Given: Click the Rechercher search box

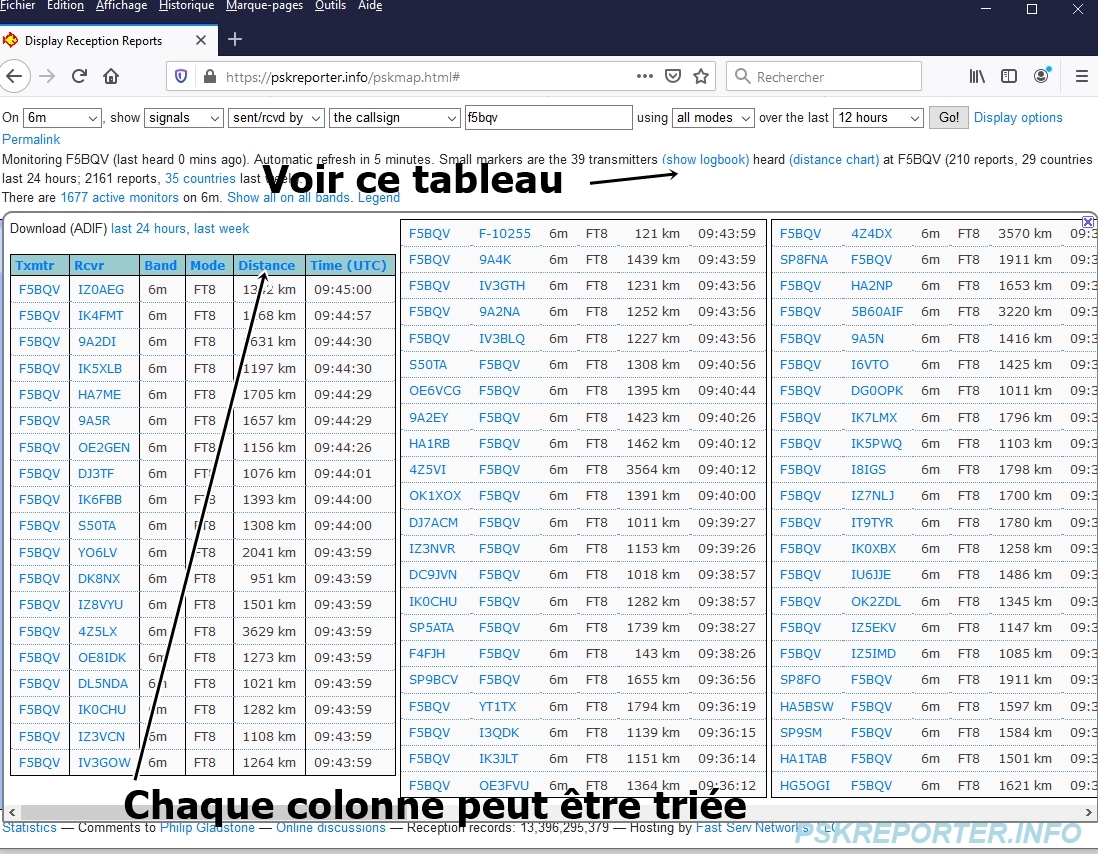Looking at the screenshot, I should [824, 76].
